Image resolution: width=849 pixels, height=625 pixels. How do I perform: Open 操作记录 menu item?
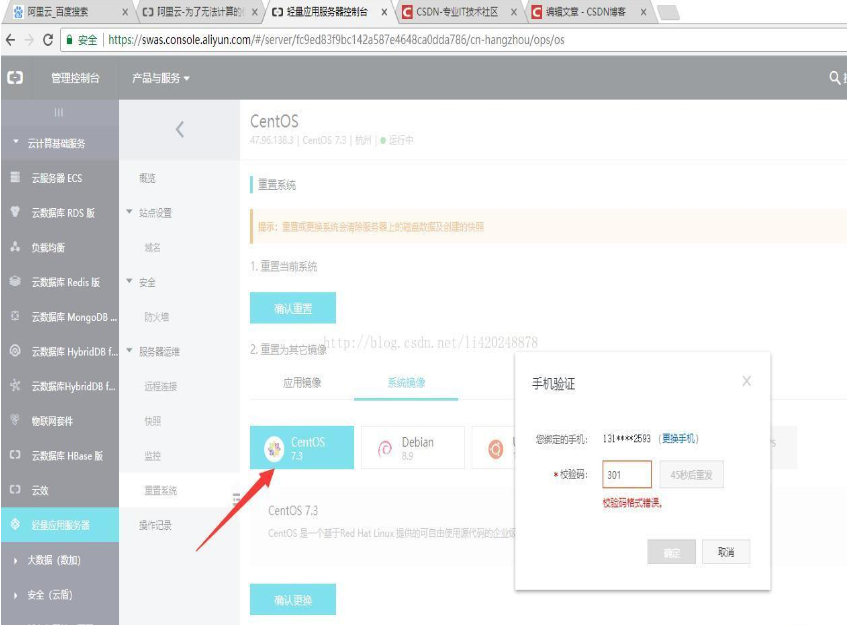(x=155, y=525)
